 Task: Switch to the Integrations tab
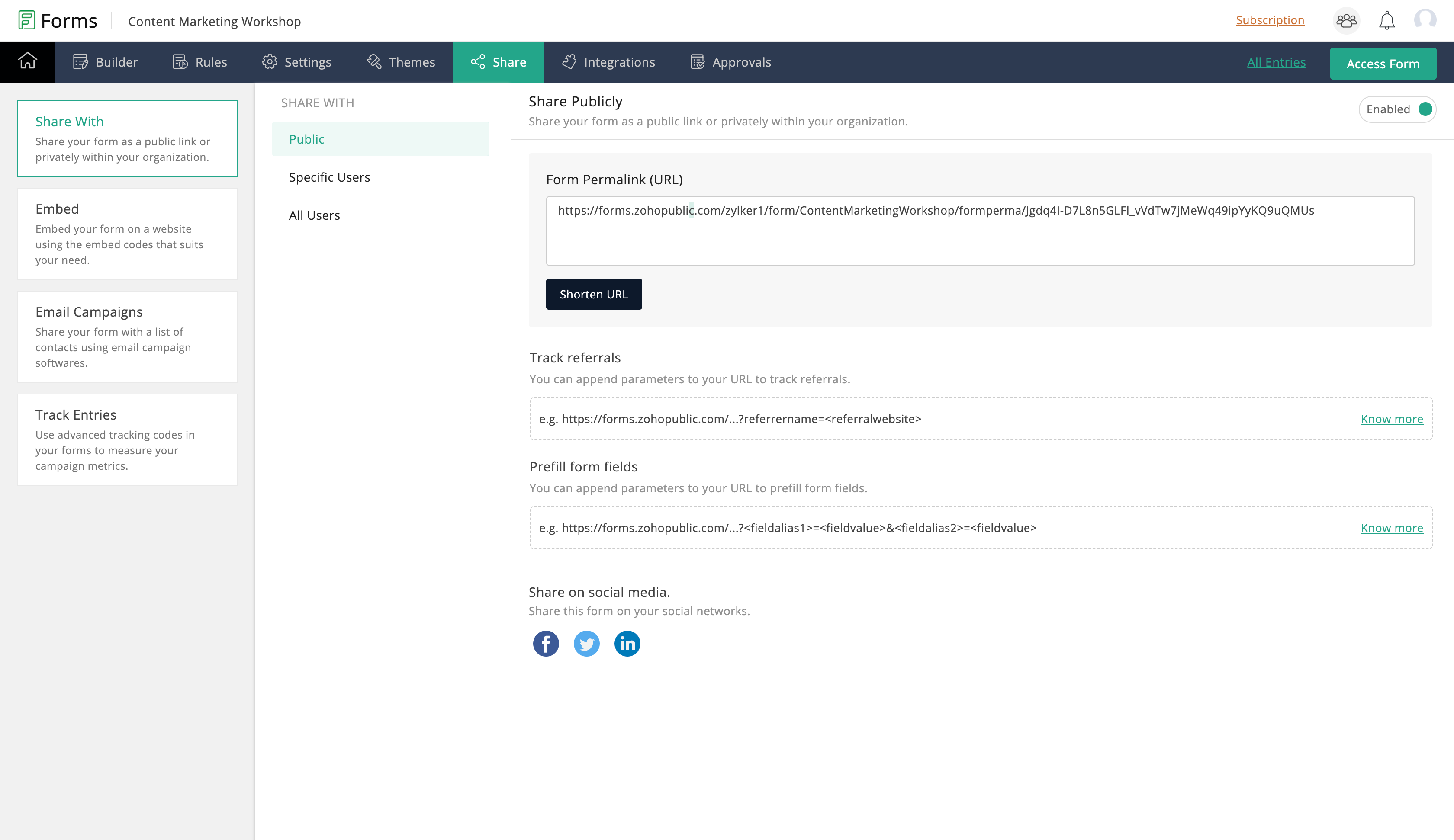tap(609, 62)
